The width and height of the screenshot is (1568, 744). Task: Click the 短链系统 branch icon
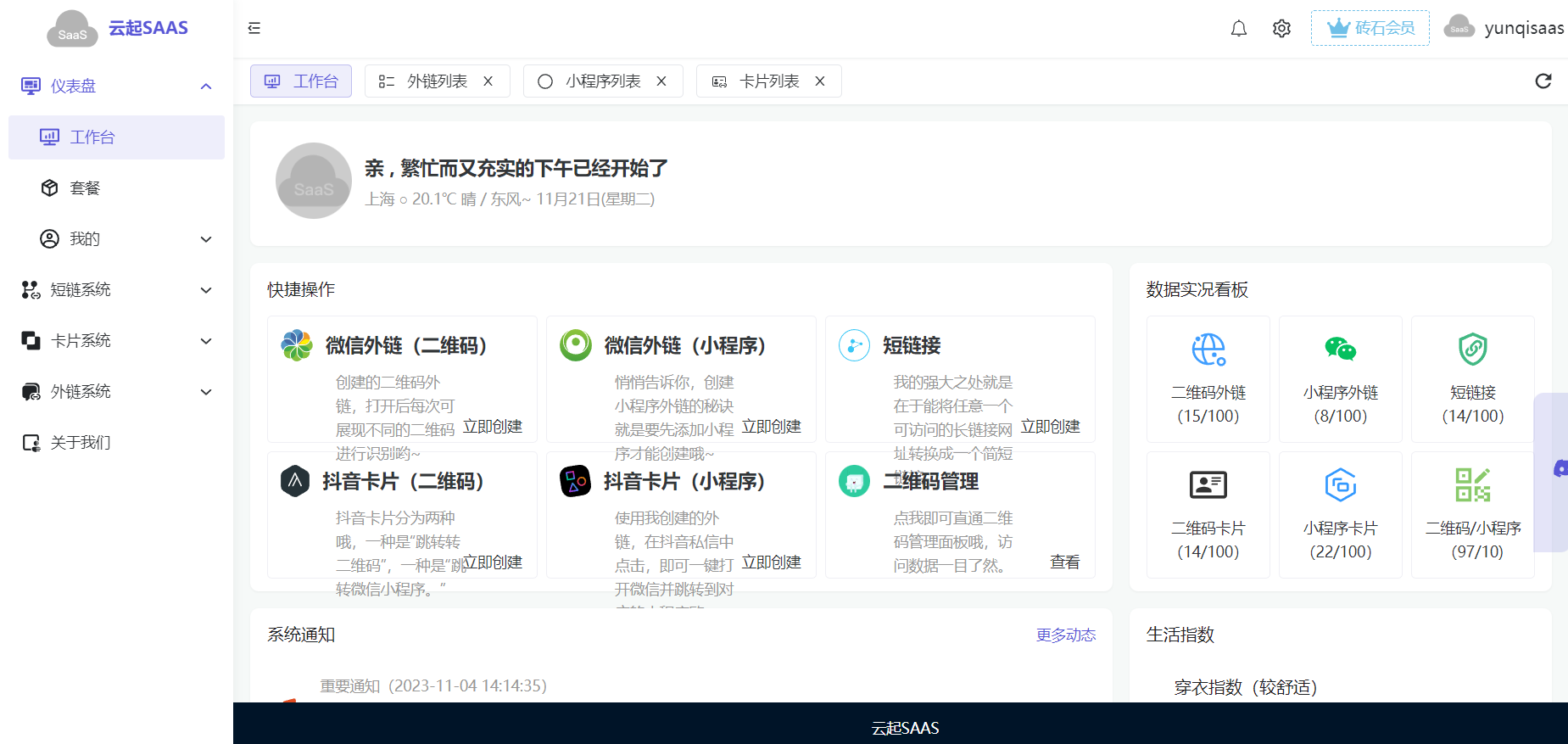pos(31,290)
